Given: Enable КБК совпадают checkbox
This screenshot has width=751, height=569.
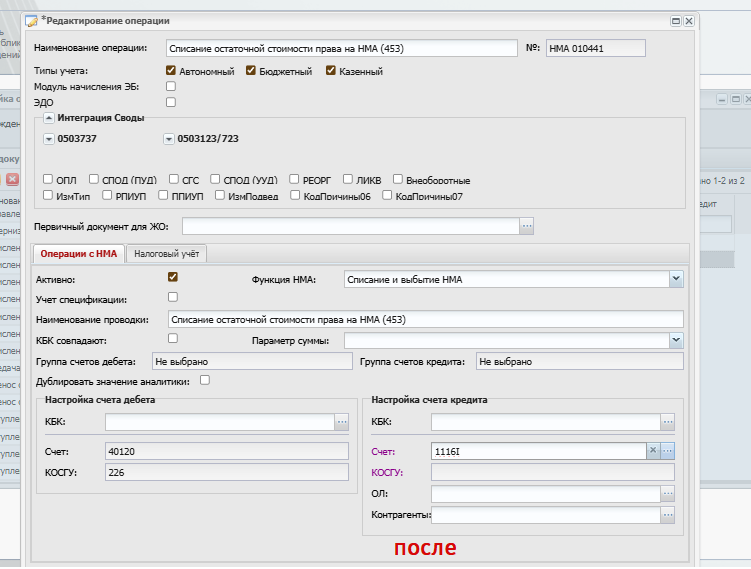Looking at the screenshot, I should 172,338.
